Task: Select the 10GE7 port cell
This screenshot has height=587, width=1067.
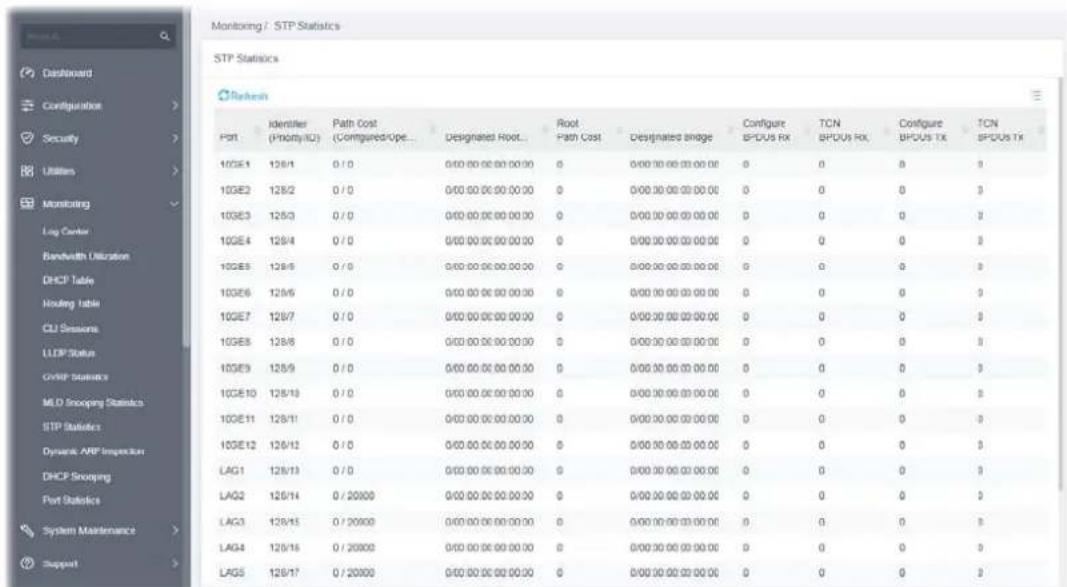Action: 235,317
